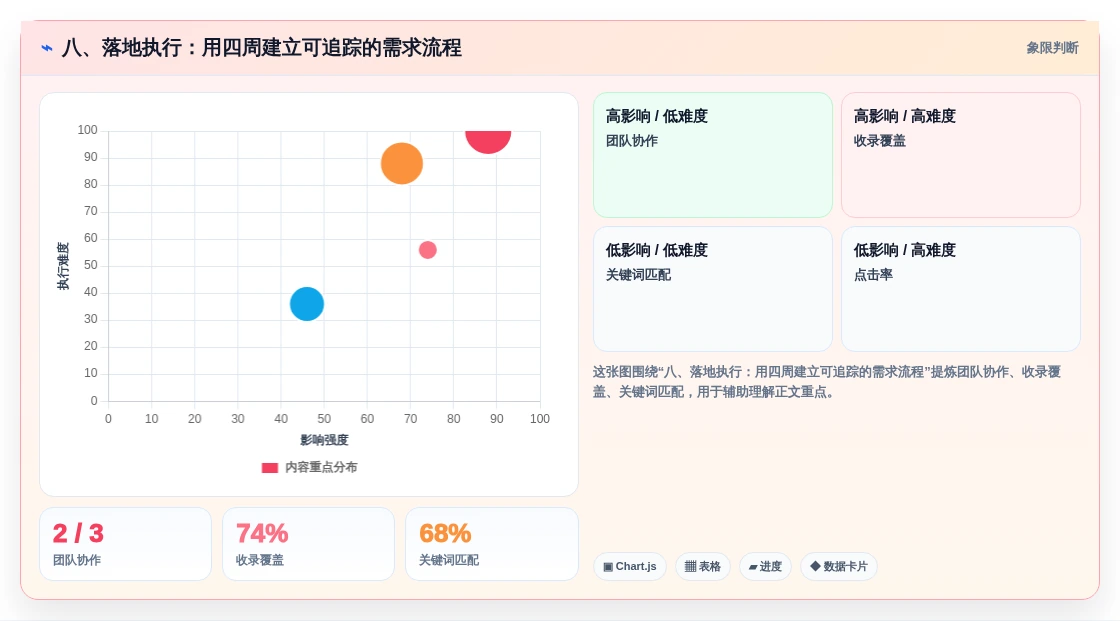Click the description paragraph starting 这张图围绕
Screen dimensions: 1120x621
(x=826, y=382)
